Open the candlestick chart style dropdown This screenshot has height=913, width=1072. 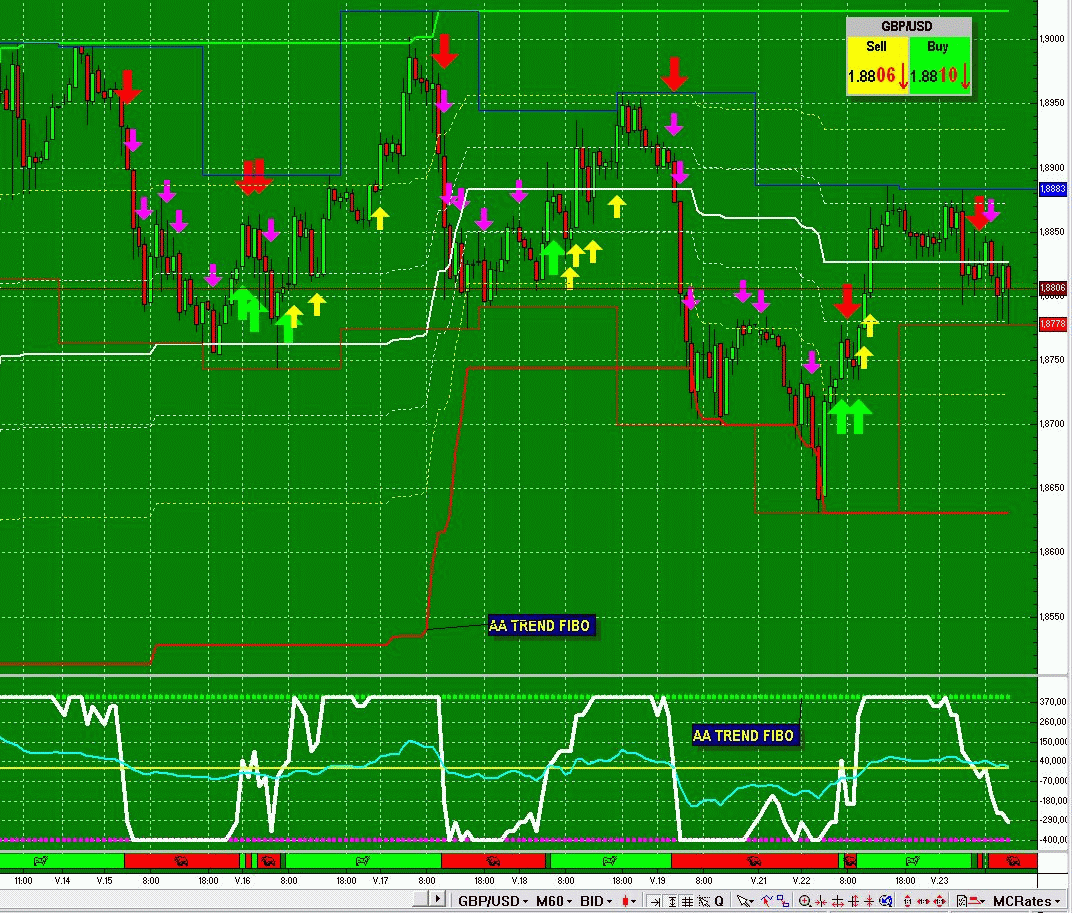[629, 901]
